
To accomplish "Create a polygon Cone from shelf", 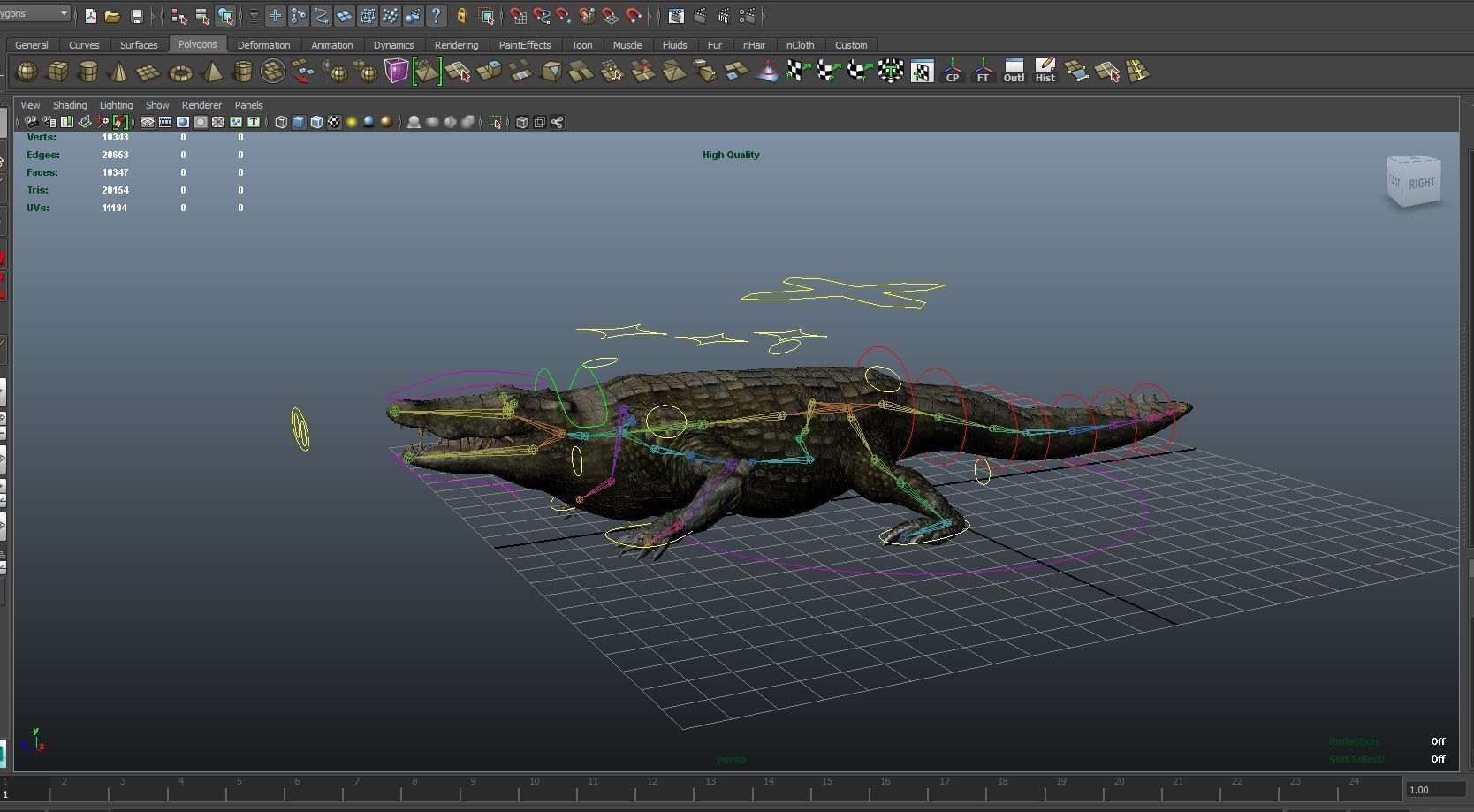I will click(118, 72).
